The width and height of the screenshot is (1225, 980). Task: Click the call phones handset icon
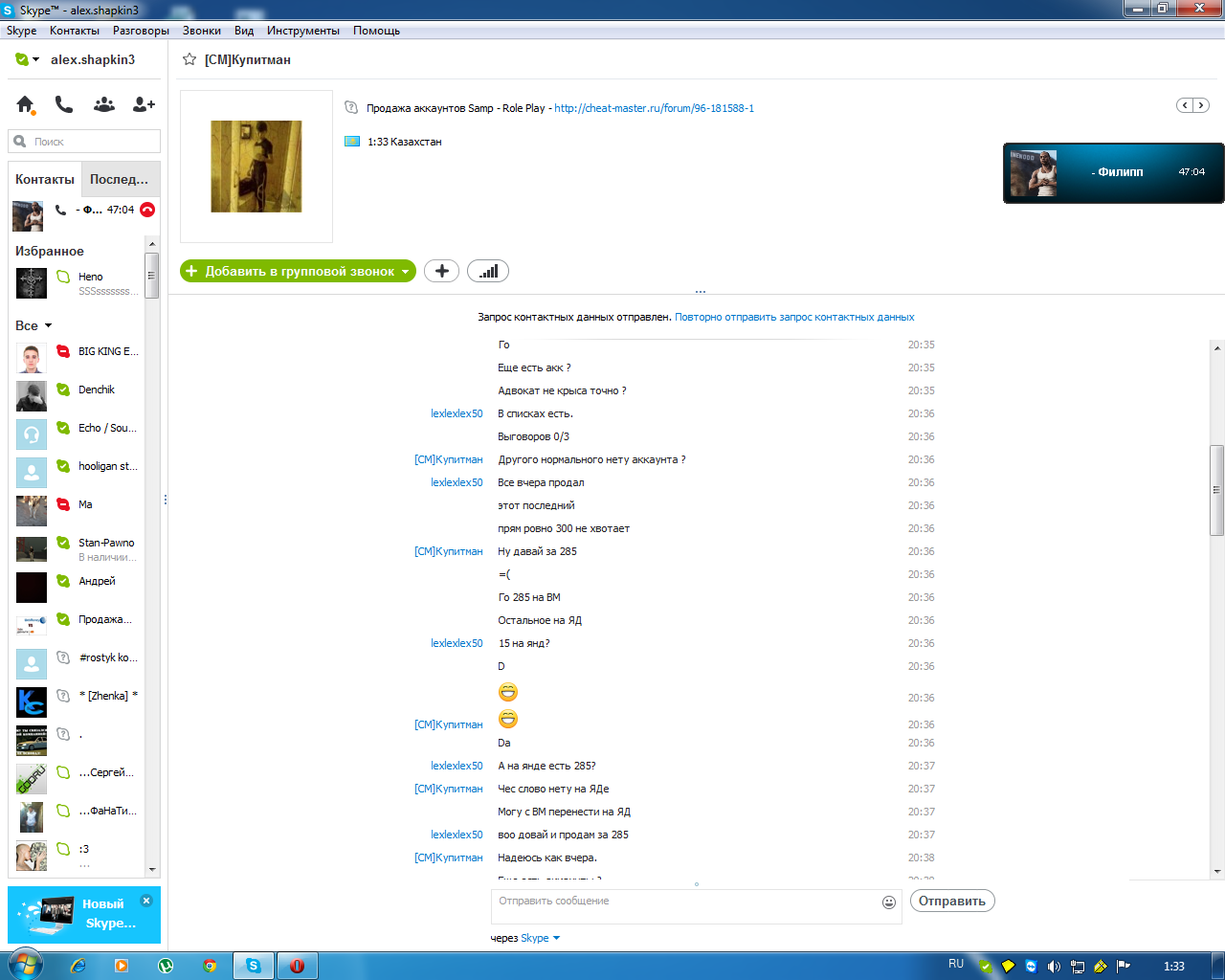64,103
